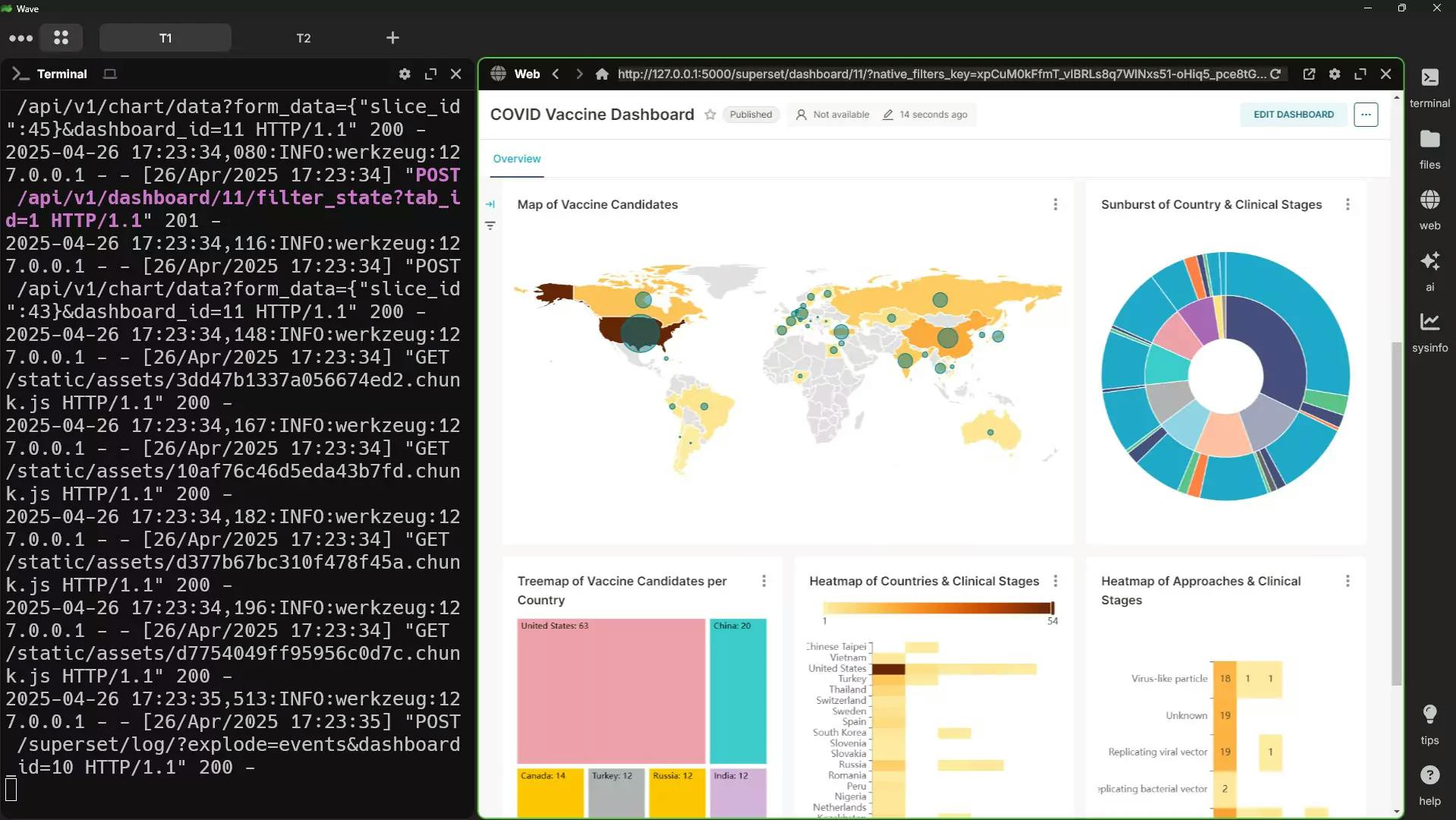Click Map of Vaccine Candidates title
The width and height of the screenshot is (1456, 820).
[597, 204]
